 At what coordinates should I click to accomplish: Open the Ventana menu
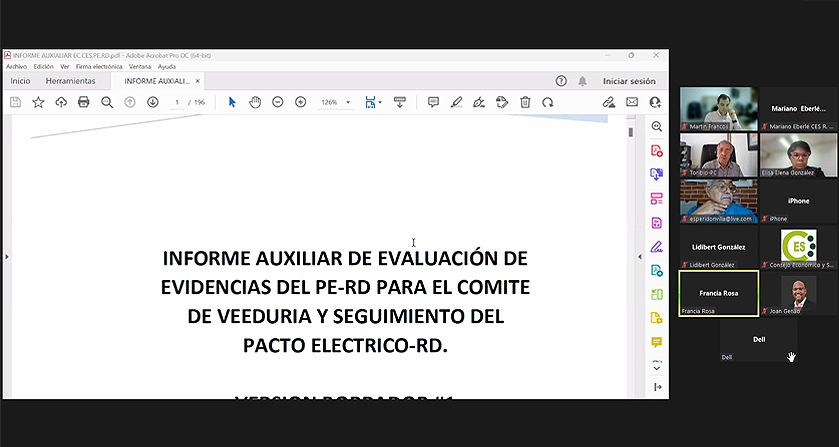click(140, 66)
